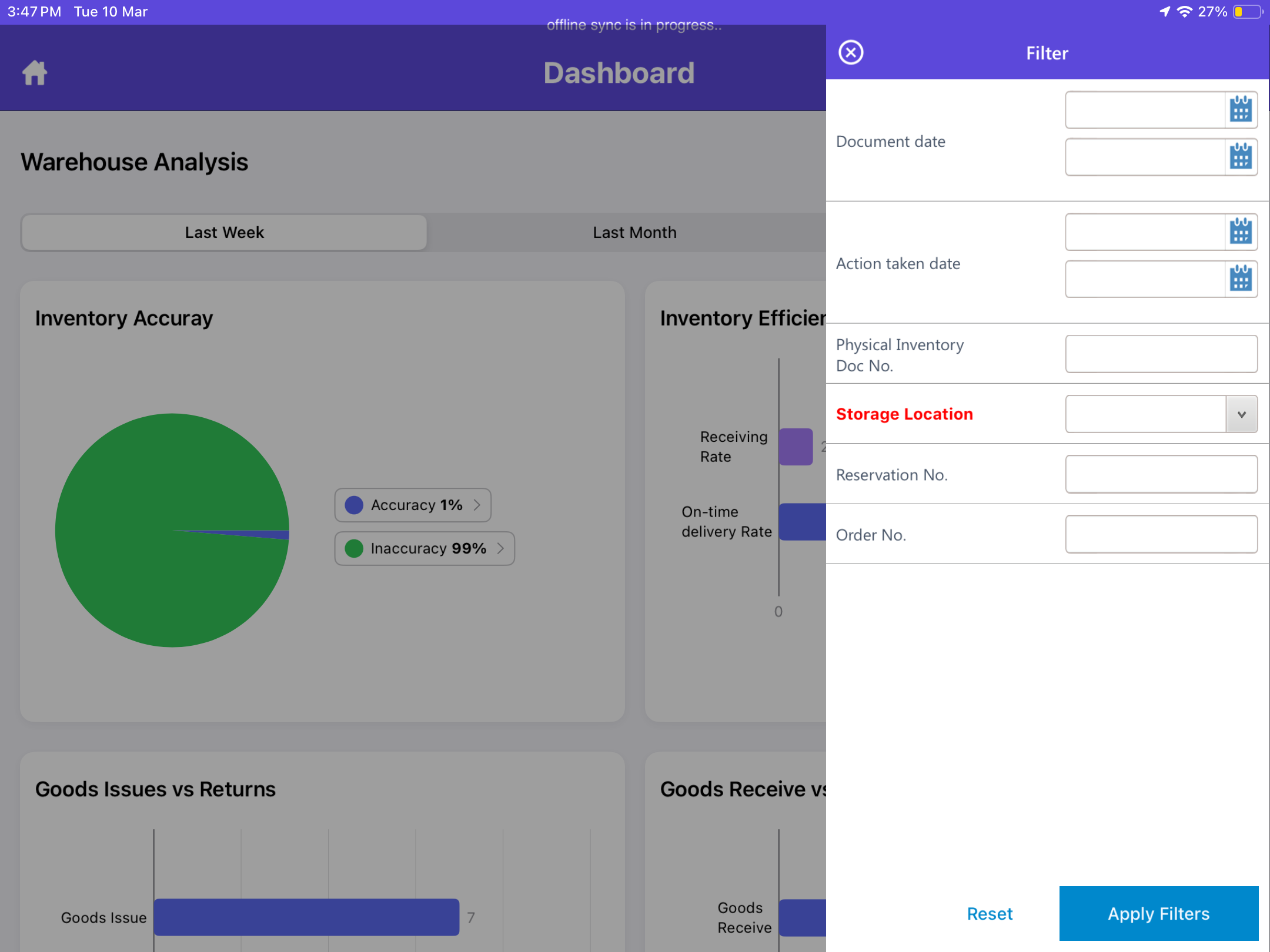Click the Home icon in header
This screenshot has width=1270, height=952.
pos(35,73)
